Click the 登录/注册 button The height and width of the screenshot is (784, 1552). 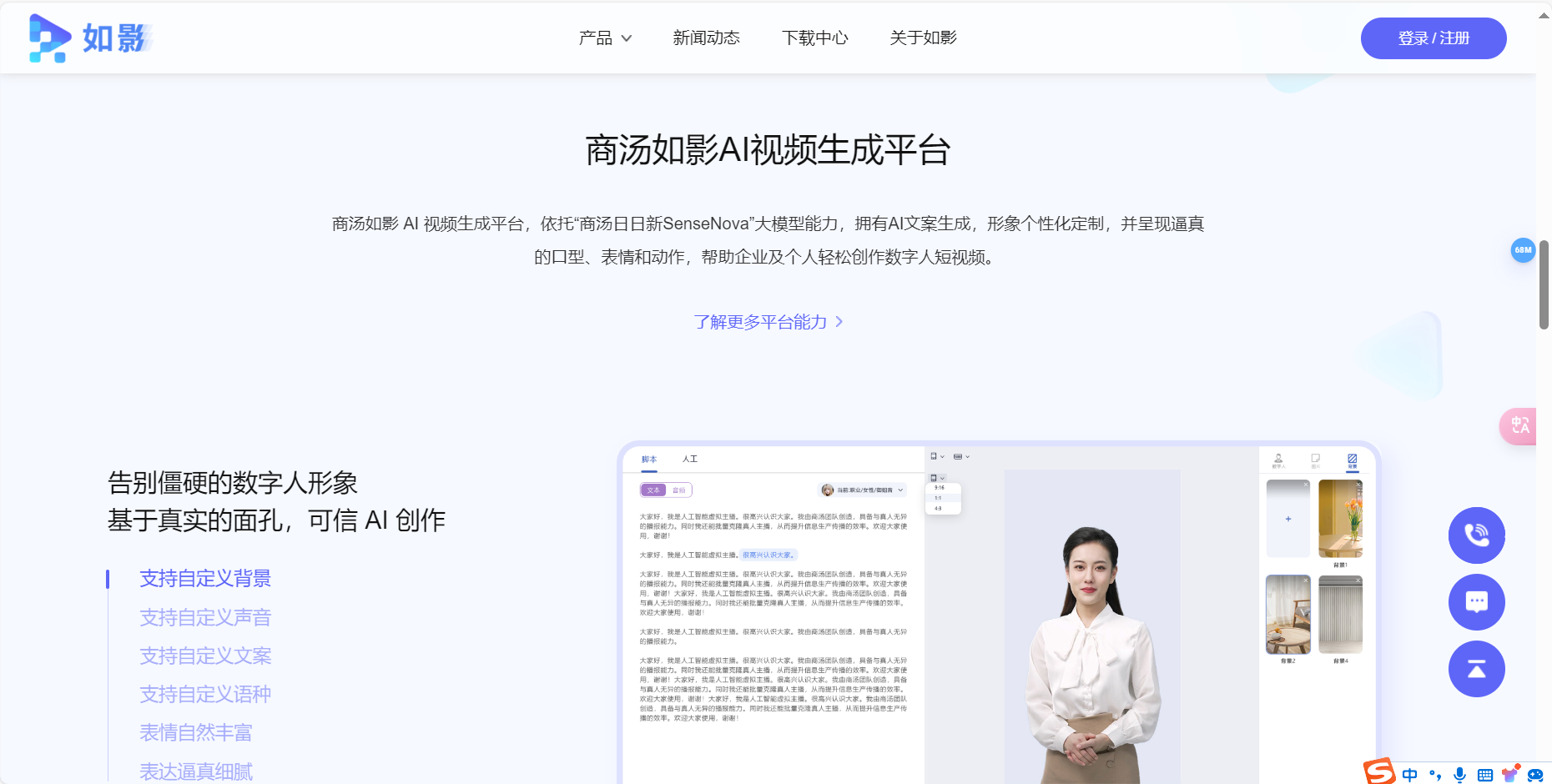[x=1434, y=38]
